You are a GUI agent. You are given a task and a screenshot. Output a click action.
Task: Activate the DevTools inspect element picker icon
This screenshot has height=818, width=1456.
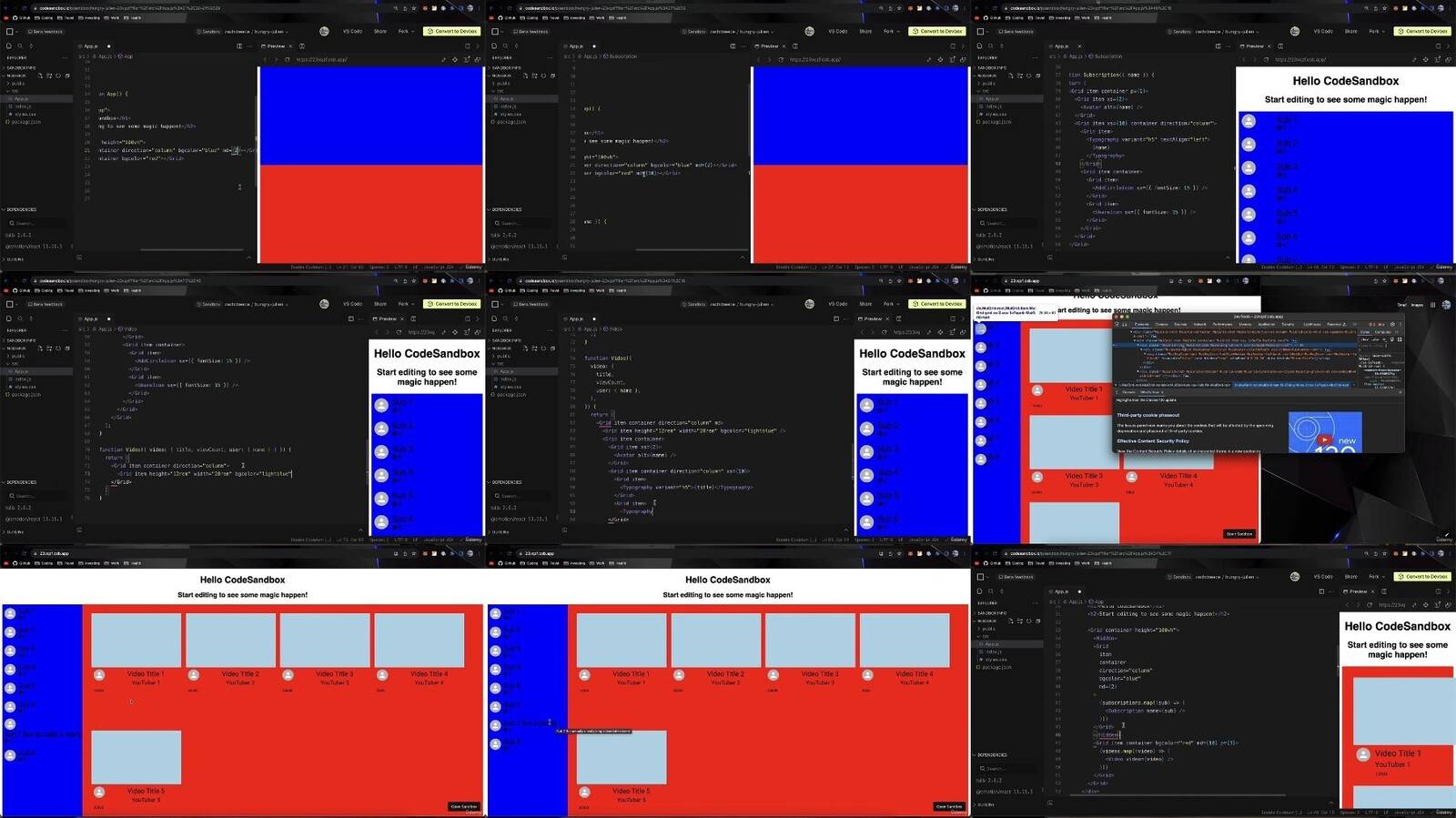pyautogui.click(x=1118, y=324)
